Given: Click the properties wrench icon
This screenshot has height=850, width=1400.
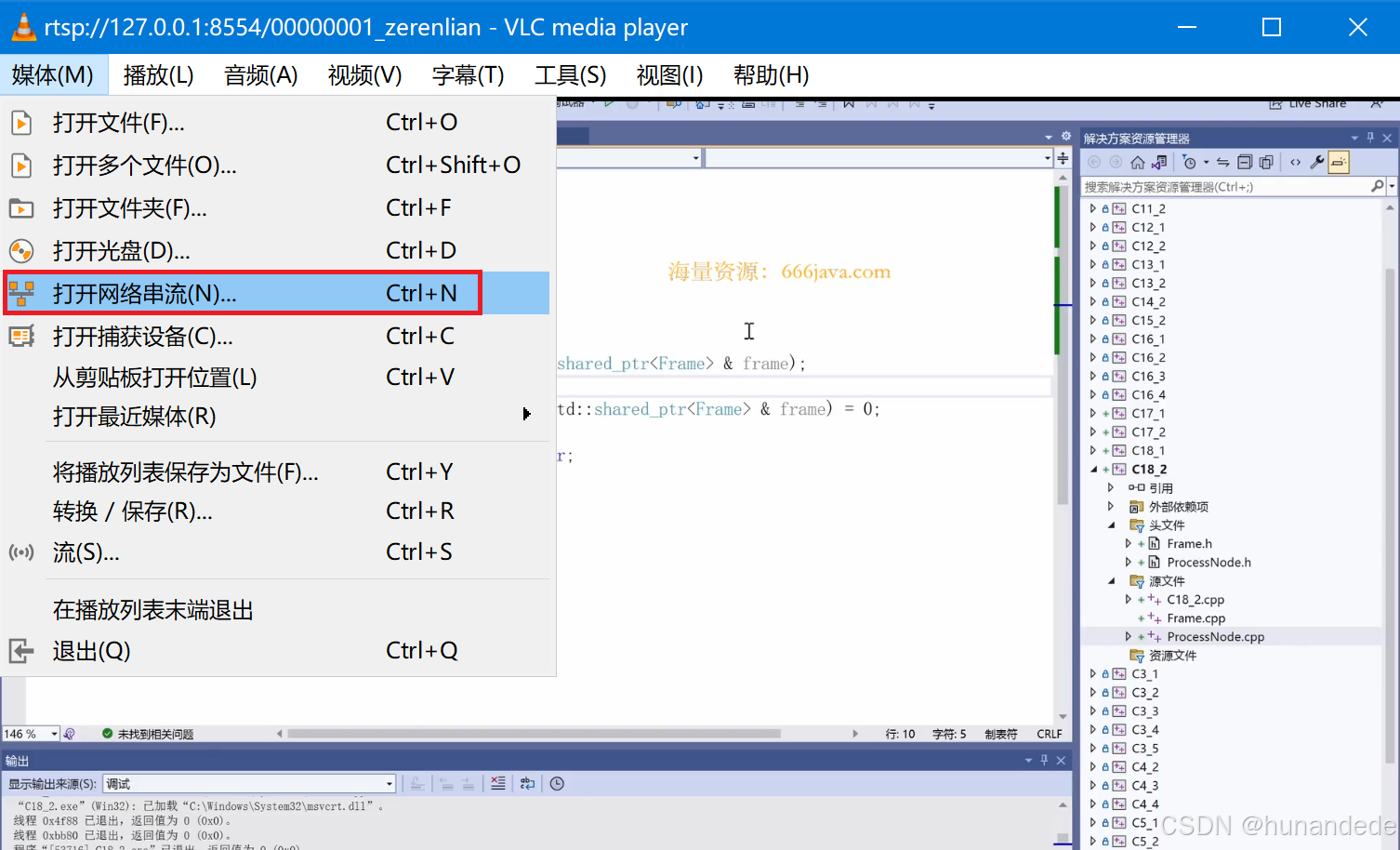Looking at the screenshot, I should [1317, 162].
